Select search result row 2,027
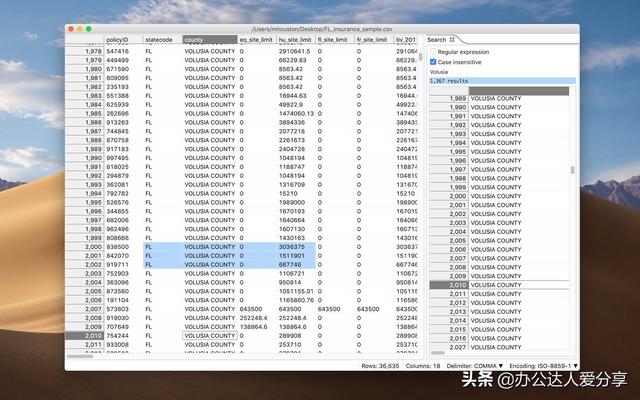The image size is (640, 400). (499, 347)
